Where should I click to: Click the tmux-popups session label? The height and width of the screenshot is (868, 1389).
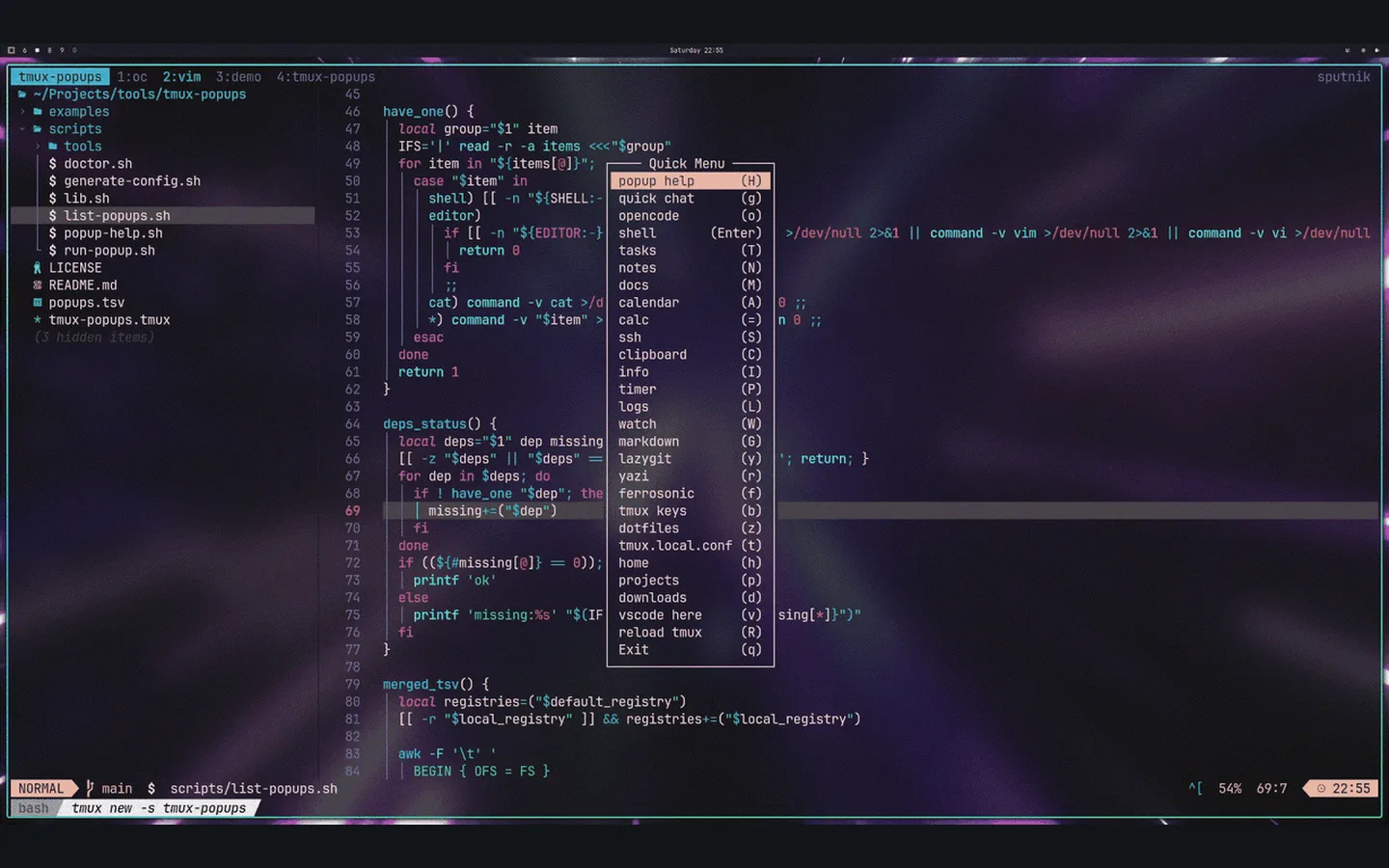point(60,77)
